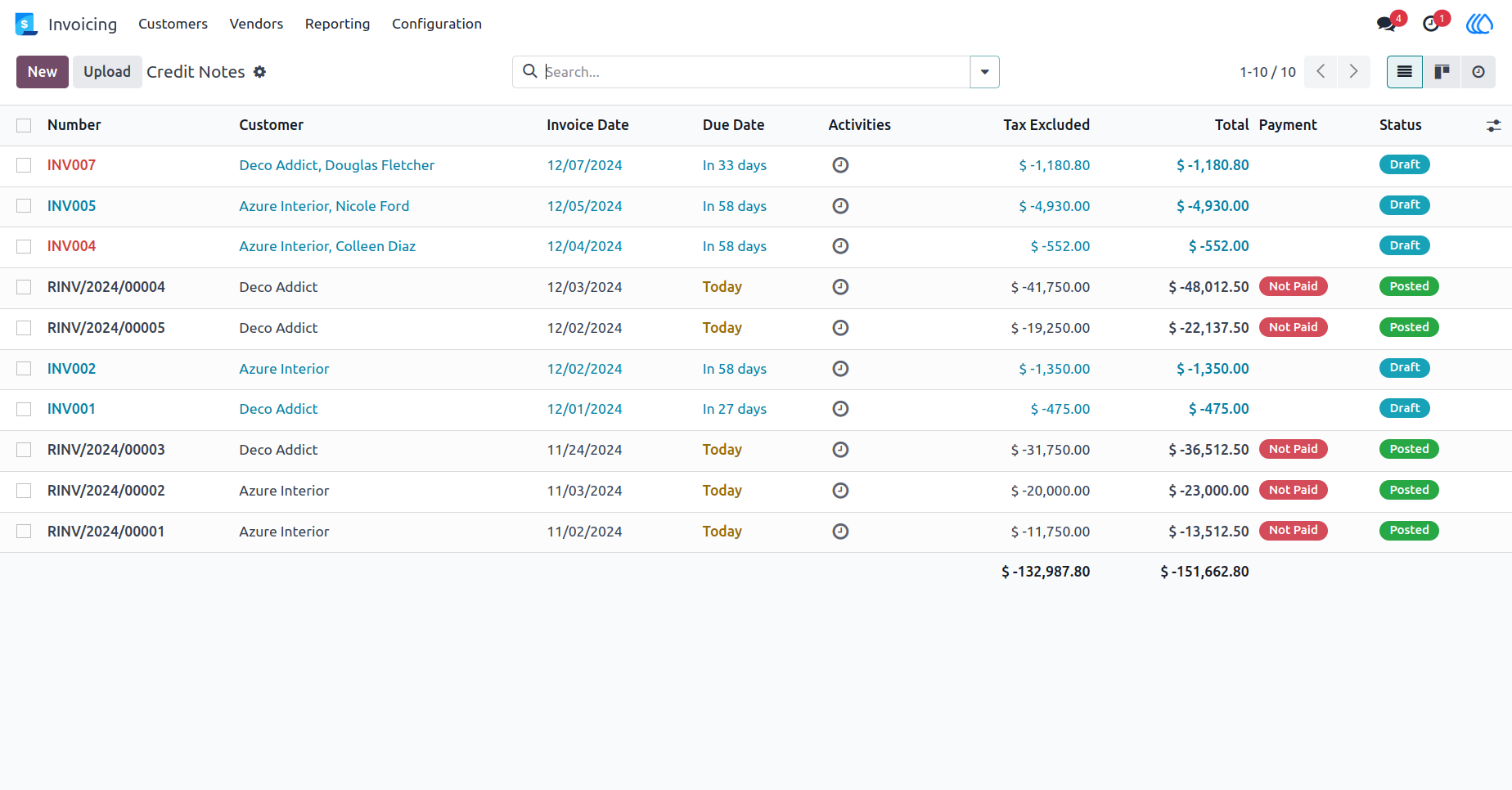Click the Draft status badge for INV002
This screenshot has height=790, width=1512.
point(1404,368)
